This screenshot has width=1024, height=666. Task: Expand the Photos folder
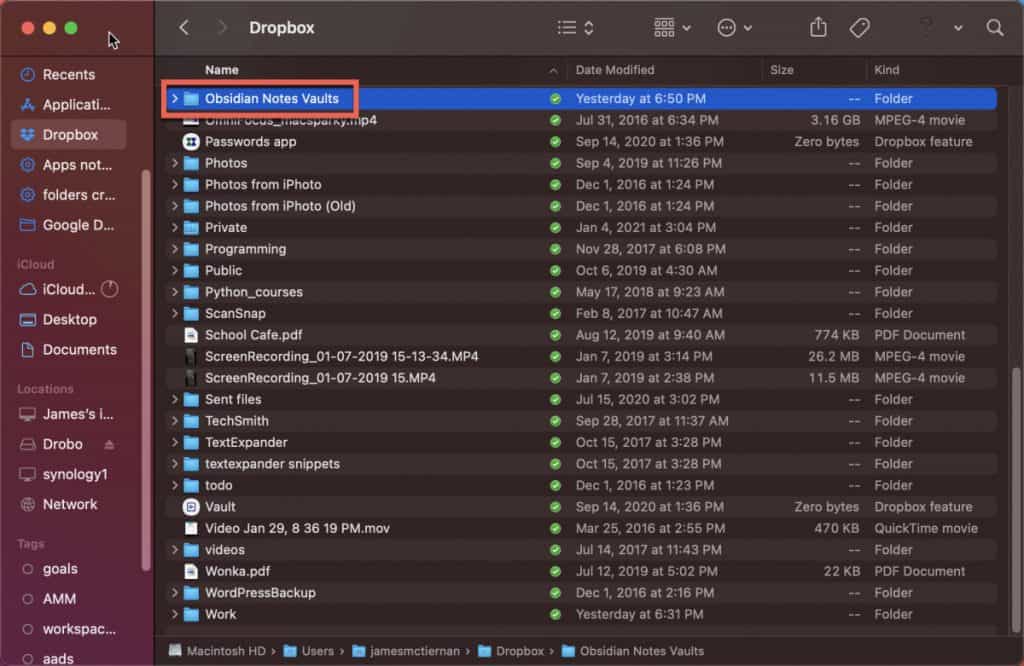[174, 163]
